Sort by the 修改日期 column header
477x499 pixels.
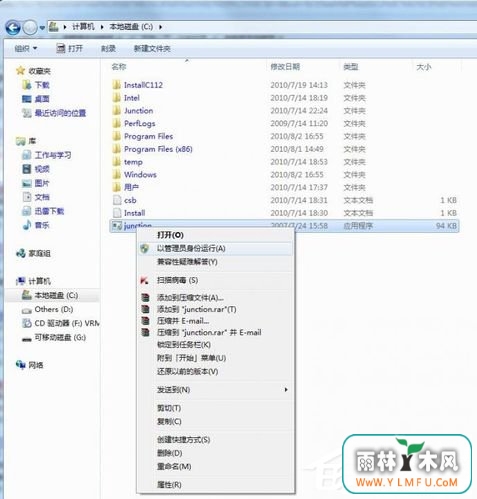[285, 67]
